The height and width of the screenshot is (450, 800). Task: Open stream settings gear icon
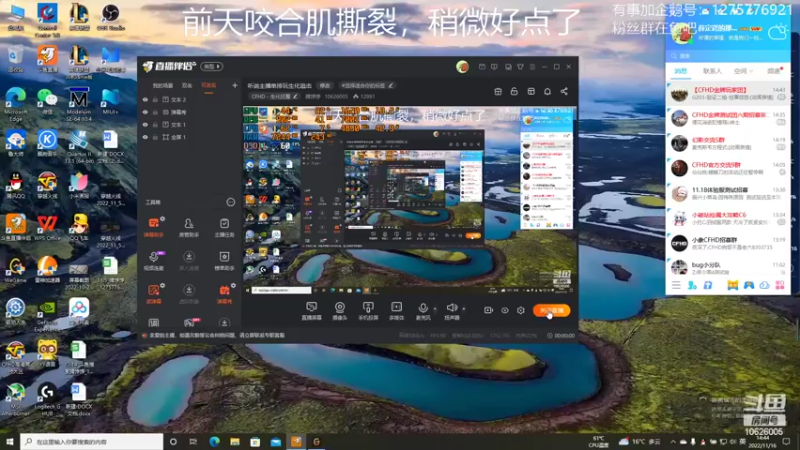[x=520, y=310]
